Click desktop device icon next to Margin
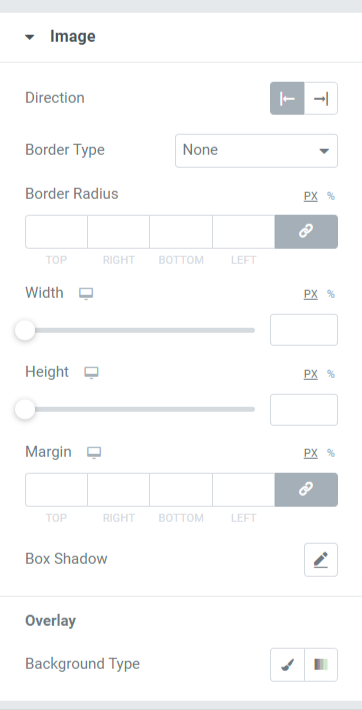Viewport: 362px width, 710px height. (94, 452)
